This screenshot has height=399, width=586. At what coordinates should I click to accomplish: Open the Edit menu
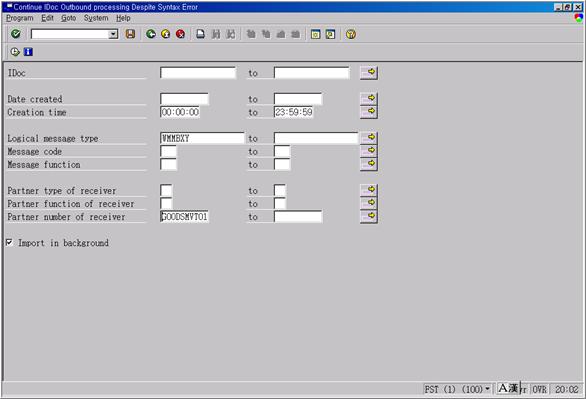47,18
